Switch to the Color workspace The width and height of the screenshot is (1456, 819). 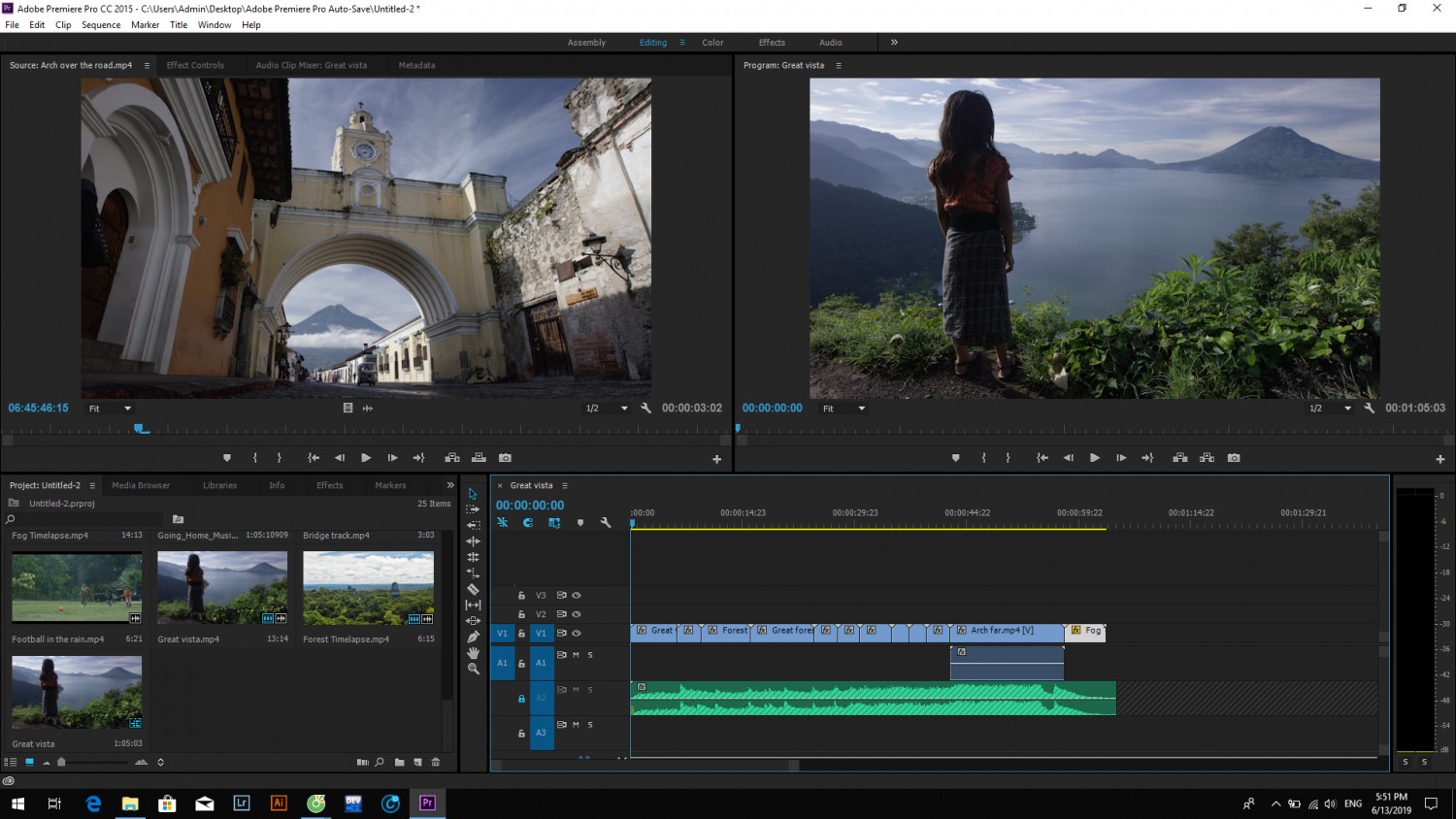[712, 43]
